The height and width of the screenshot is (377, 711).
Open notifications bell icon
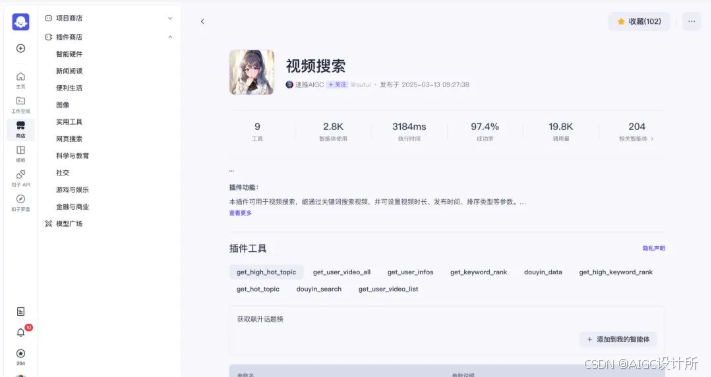click(20, 333)
